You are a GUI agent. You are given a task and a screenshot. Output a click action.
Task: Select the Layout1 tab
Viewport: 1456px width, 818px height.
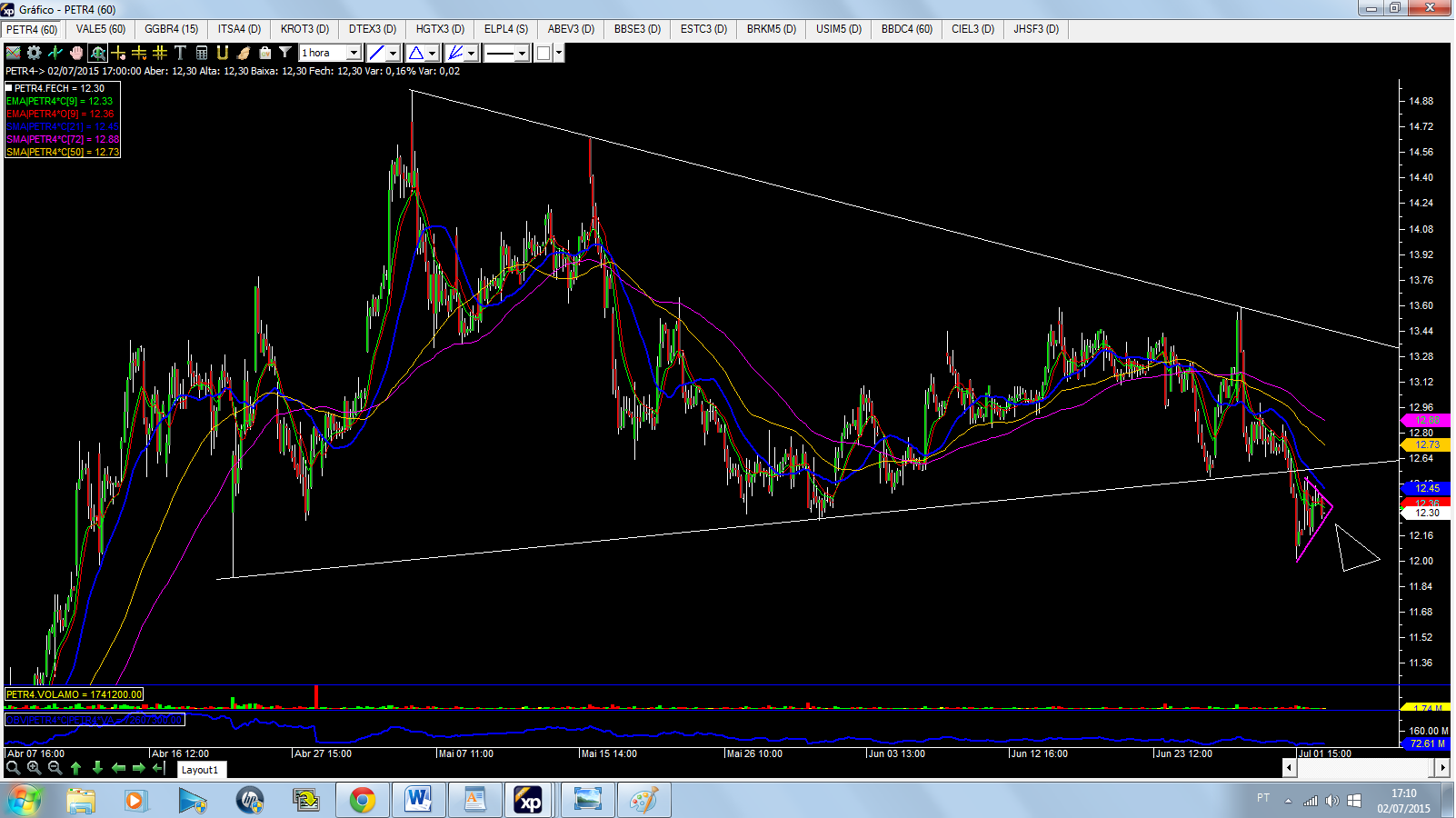(200, 770)
